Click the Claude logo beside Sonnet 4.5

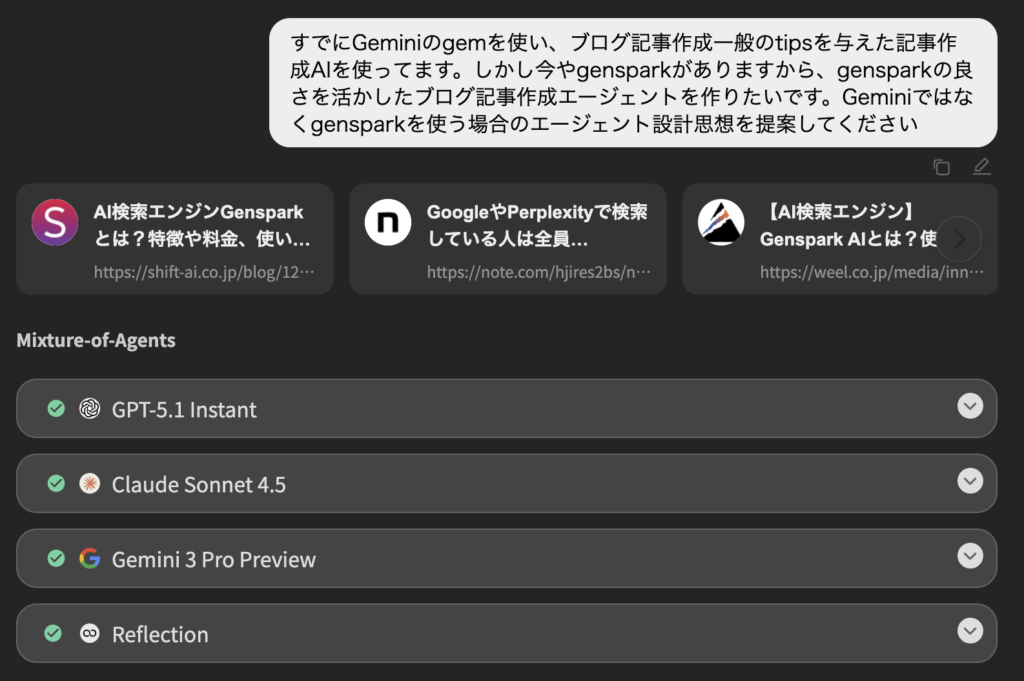tap(90, 483)
